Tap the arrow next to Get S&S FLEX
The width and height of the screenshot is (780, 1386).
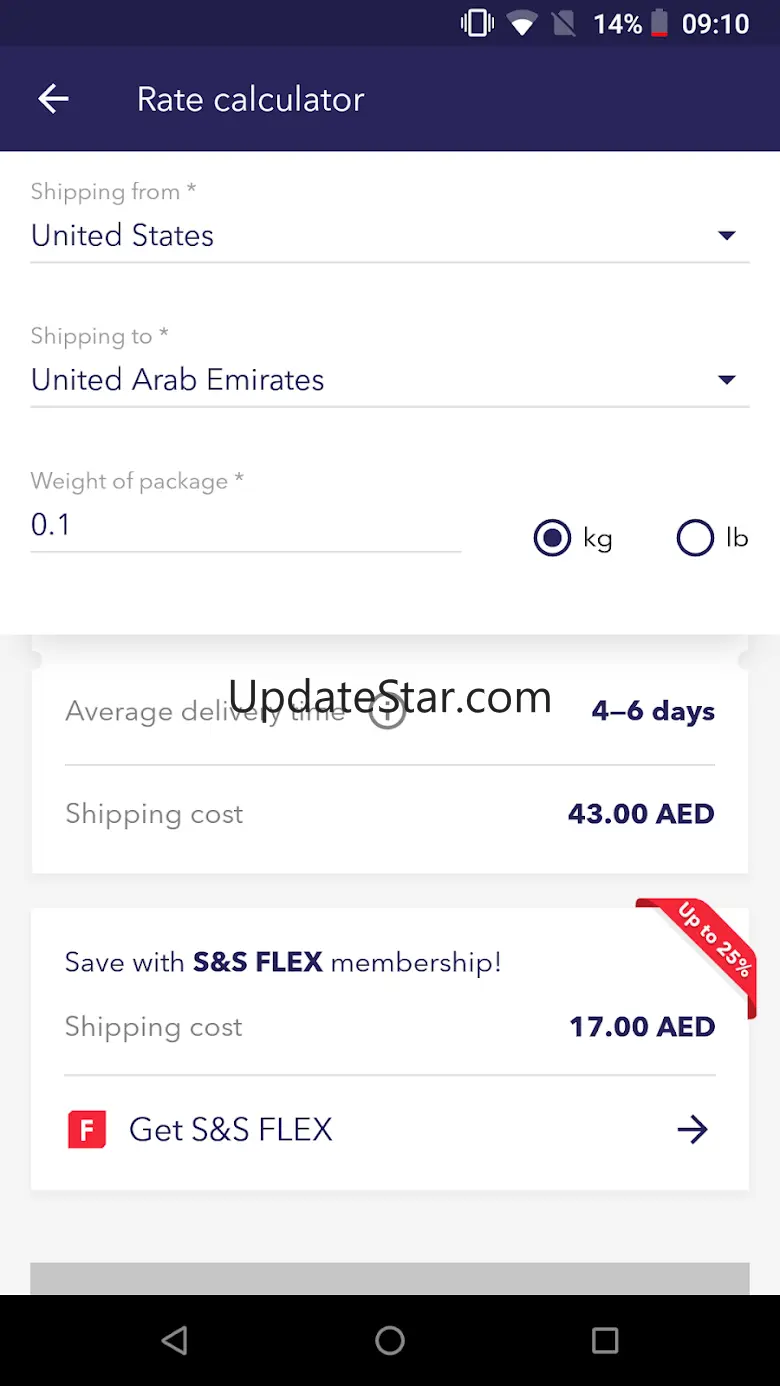click(x=692, y=1130)
